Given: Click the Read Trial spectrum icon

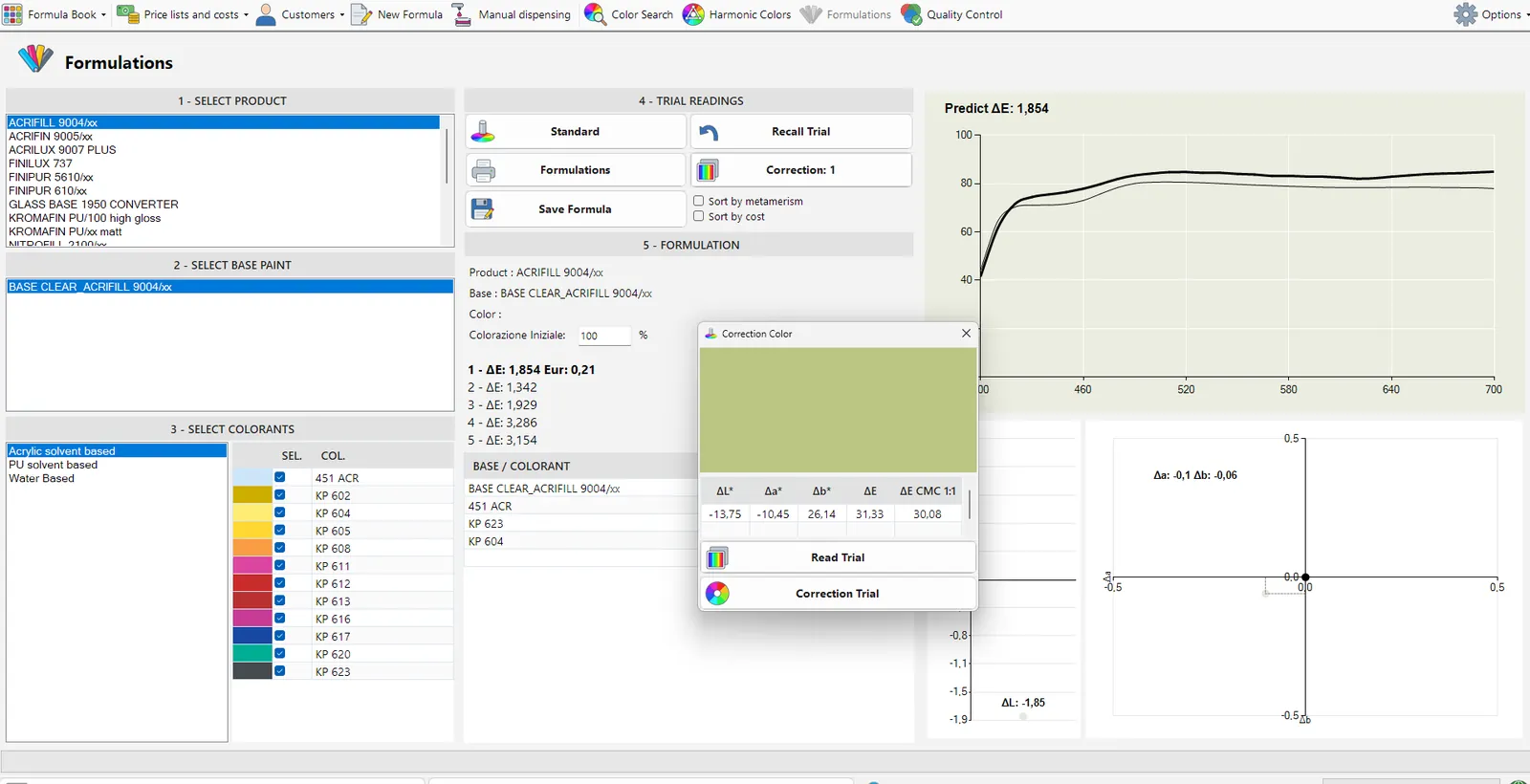Looking at the screenshot, I should pos(716,557).
